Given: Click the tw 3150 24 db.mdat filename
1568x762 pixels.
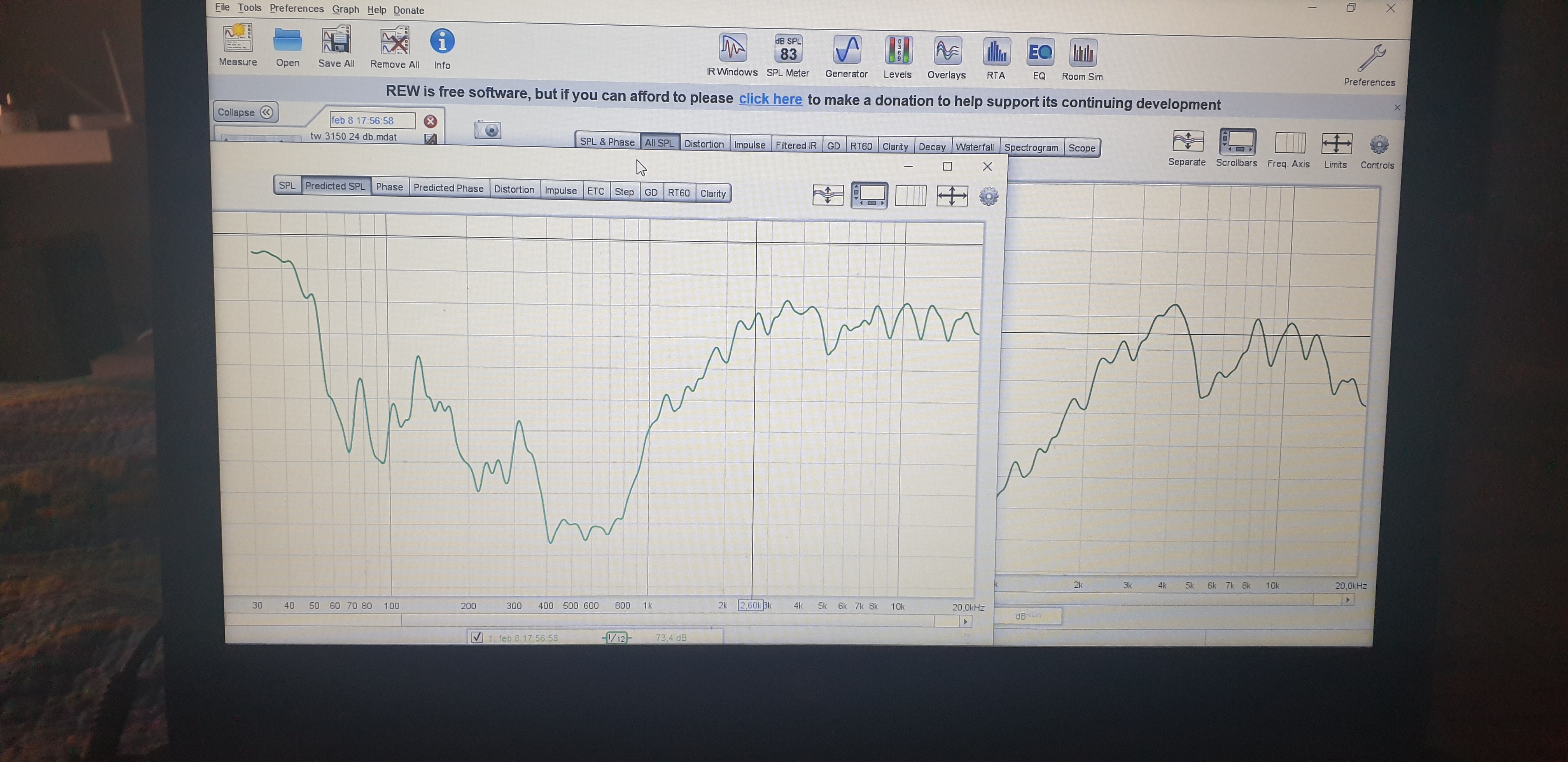Looking at the screenshot, I should (x=353, y=136).
